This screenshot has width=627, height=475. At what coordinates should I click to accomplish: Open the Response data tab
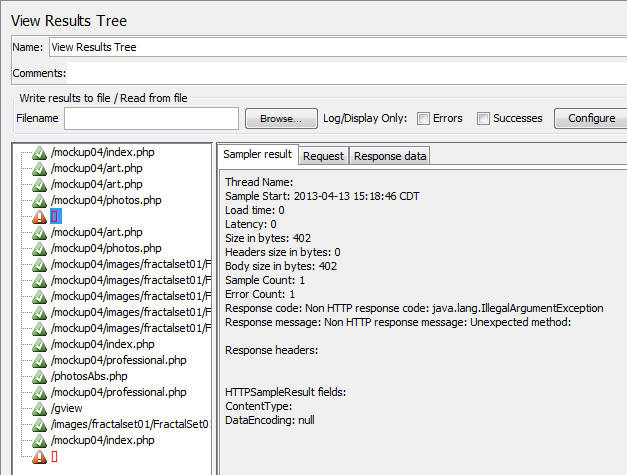(390, 156)
